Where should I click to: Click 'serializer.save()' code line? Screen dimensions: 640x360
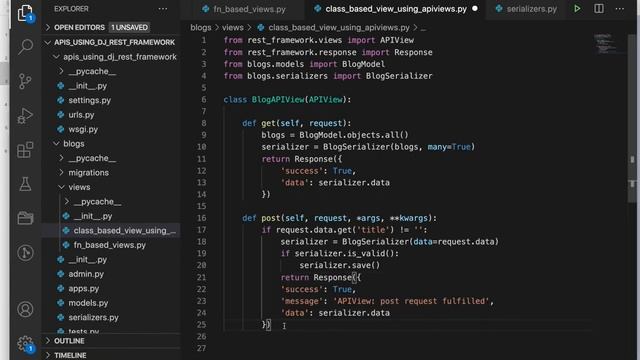(x=340, y=265)
